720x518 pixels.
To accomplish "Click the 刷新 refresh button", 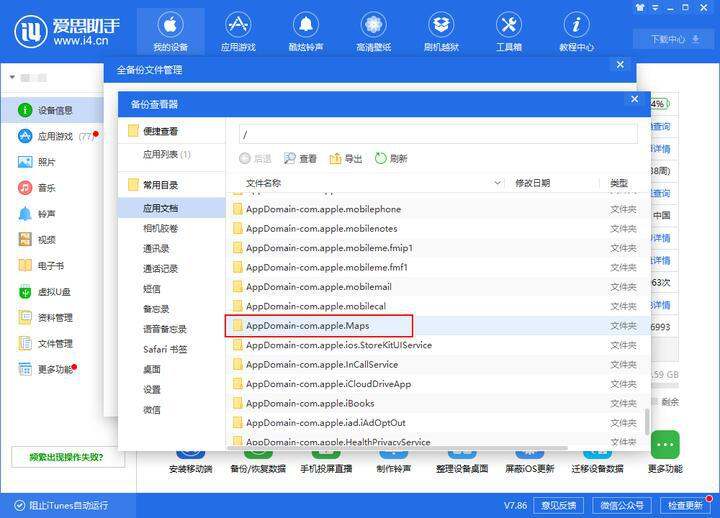I will (391, 159).
